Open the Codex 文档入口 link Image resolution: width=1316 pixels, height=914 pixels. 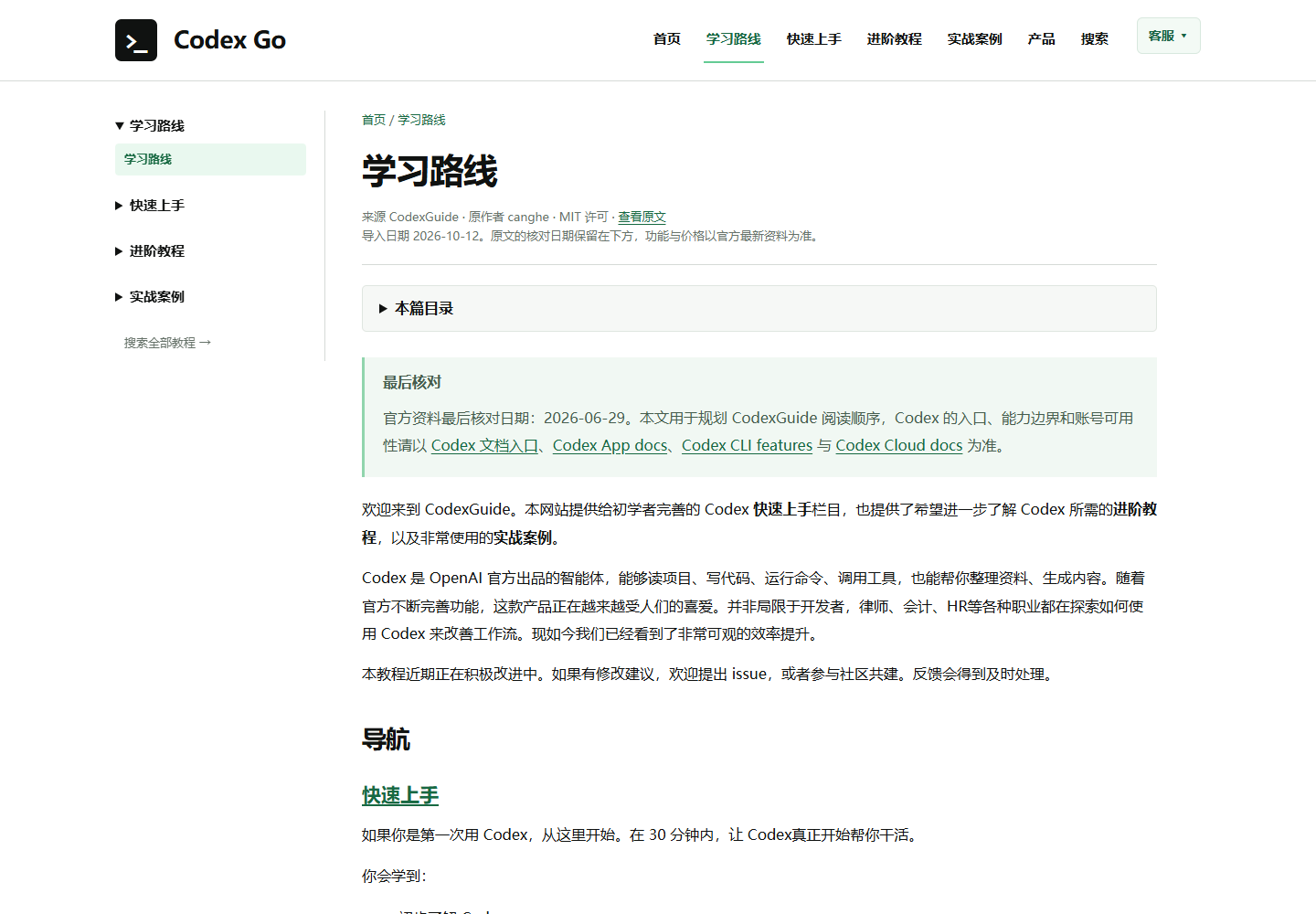[484, 445]
